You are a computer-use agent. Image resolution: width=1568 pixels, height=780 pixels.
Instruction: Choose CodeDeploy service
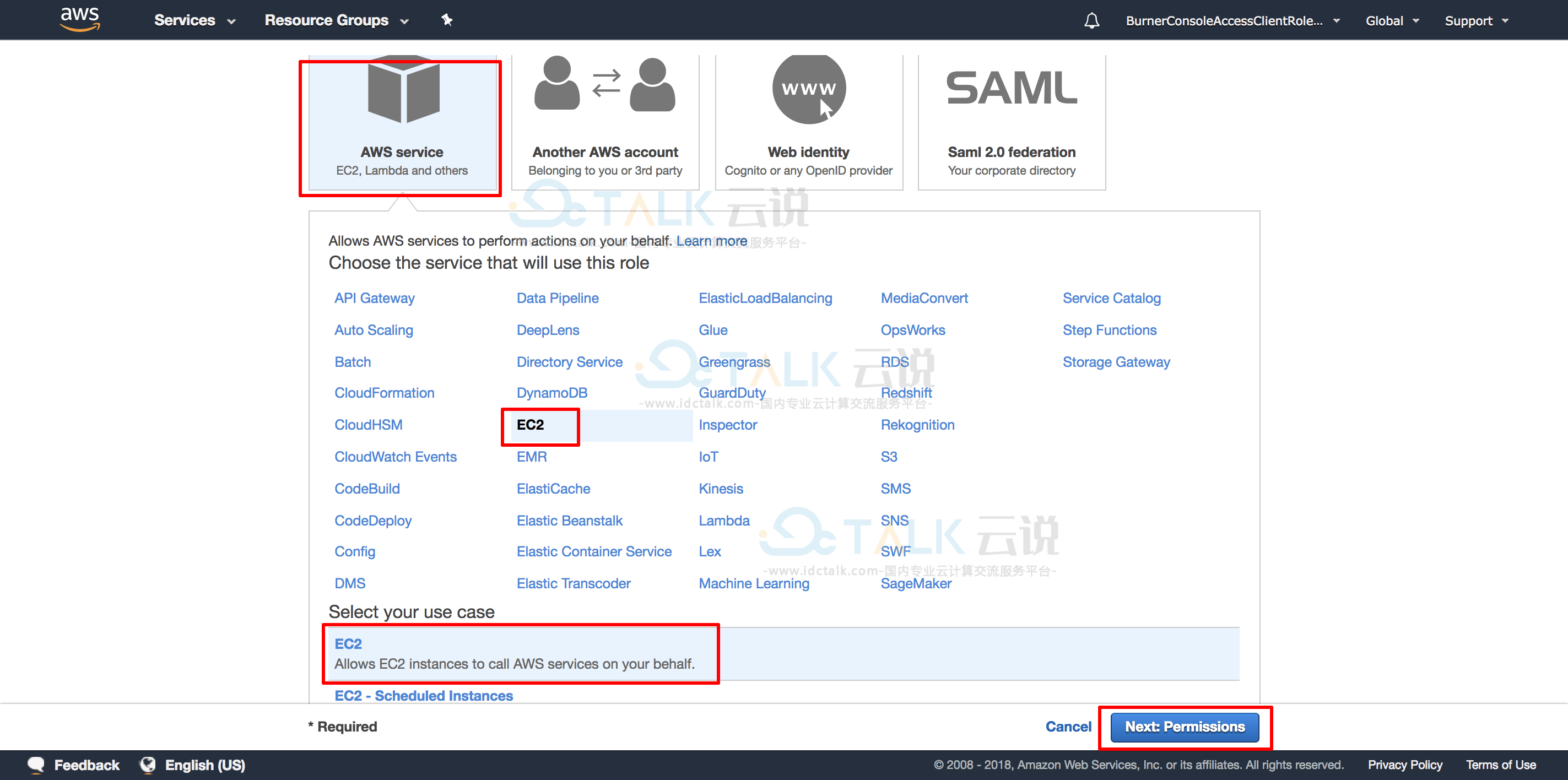click(x=373, y=521)
